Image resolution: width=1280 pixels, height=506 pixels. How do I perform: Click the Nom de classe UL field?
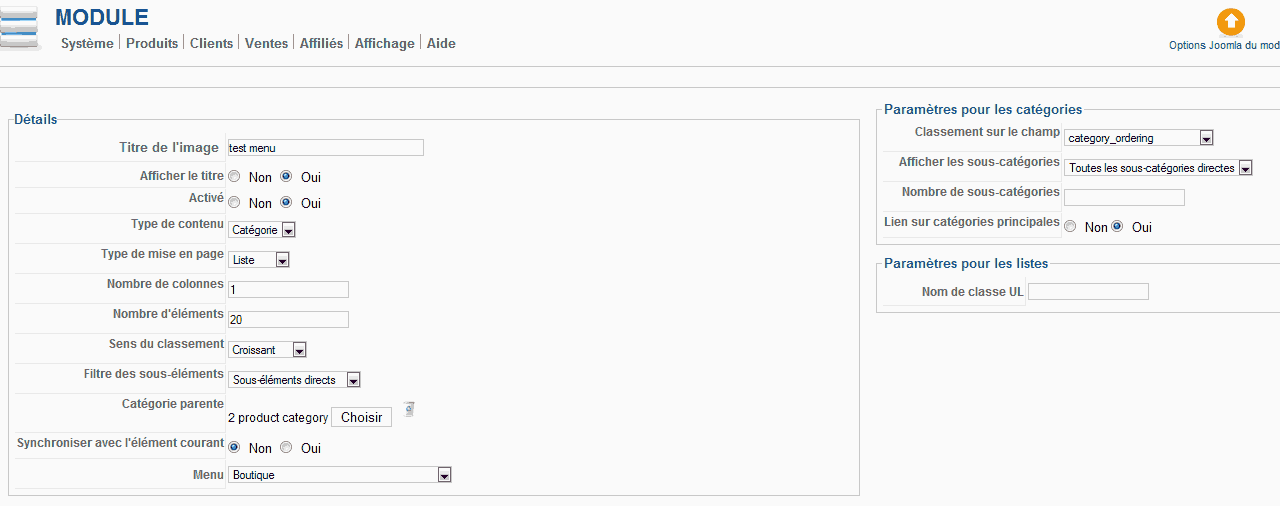pos(1088,292)
